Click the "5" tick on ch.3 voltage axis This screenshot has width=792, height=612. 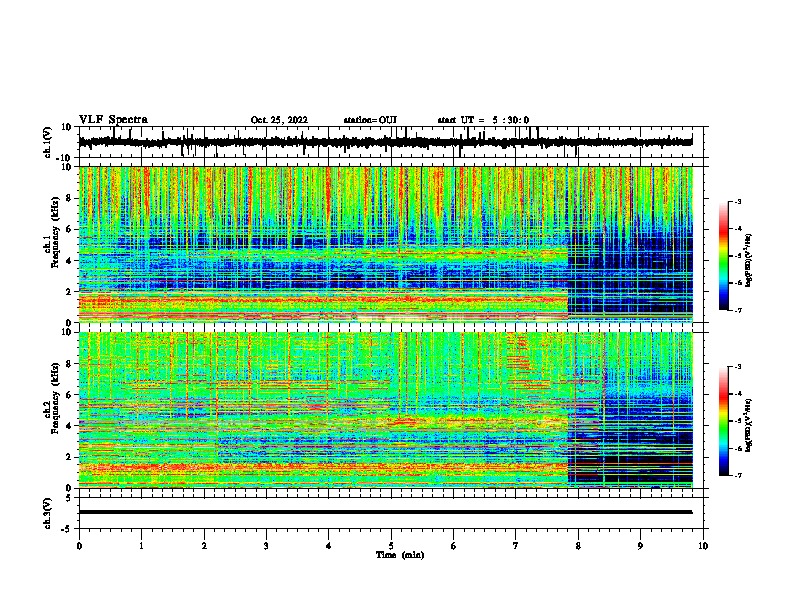(x=69, y=498)
